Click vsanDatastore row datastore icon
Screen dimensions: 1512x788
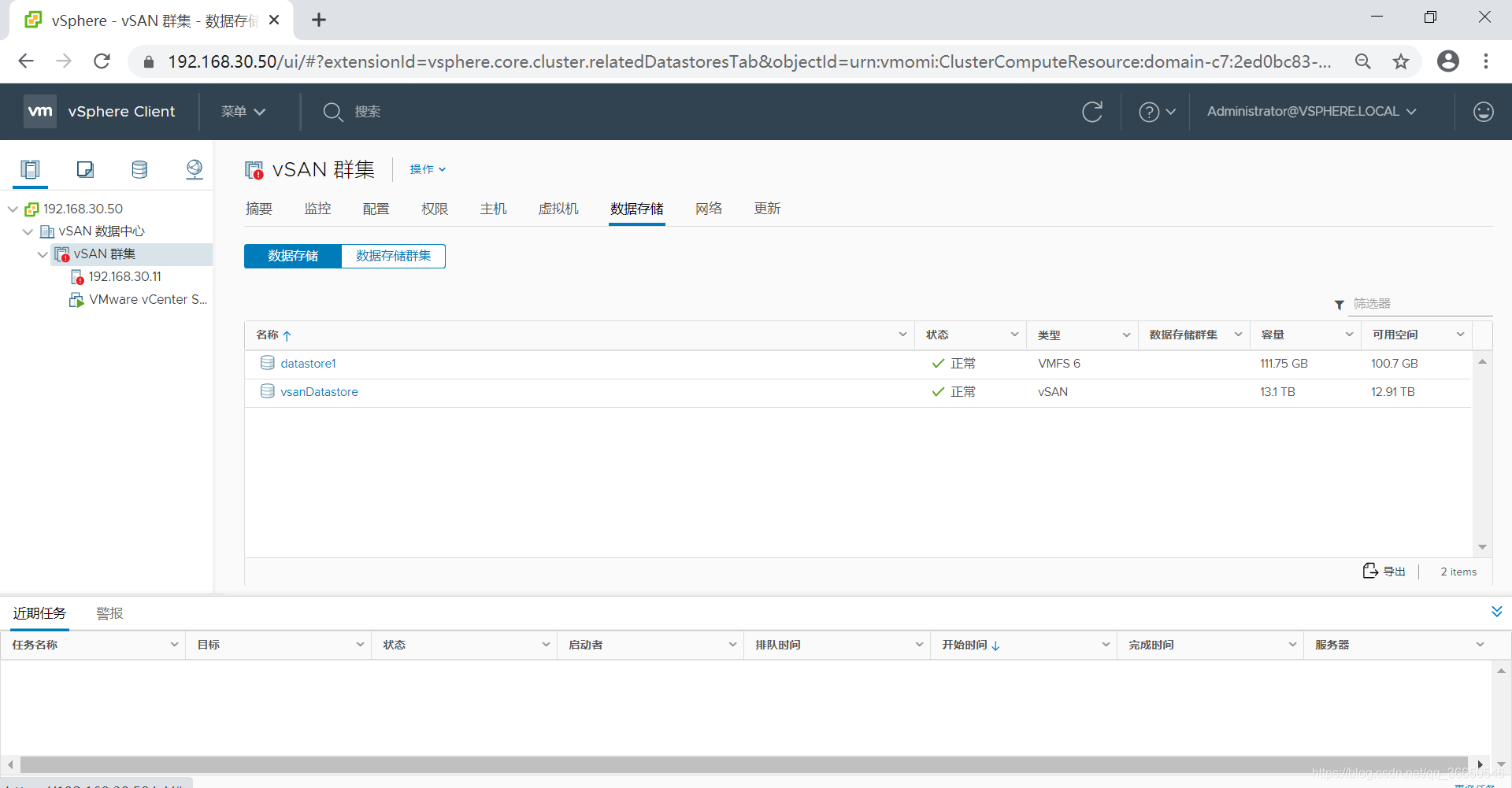point(268,391)
